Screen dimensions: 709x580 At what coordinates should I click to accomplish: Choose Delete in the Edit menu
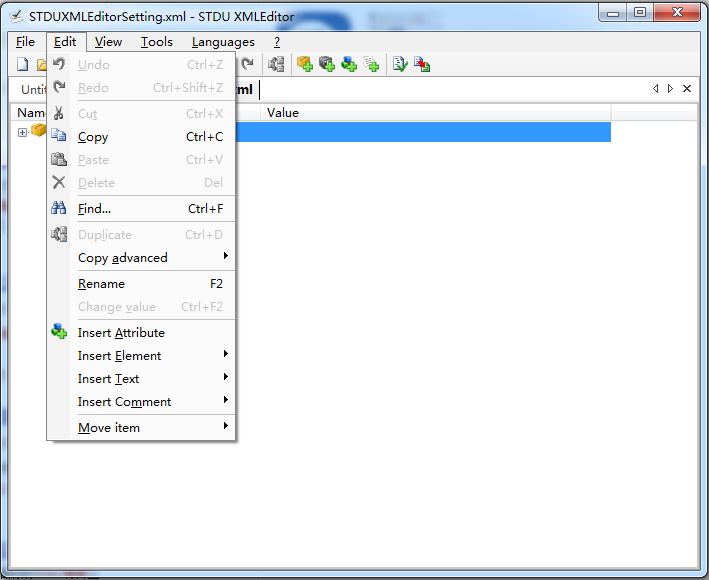coord(141,183)
